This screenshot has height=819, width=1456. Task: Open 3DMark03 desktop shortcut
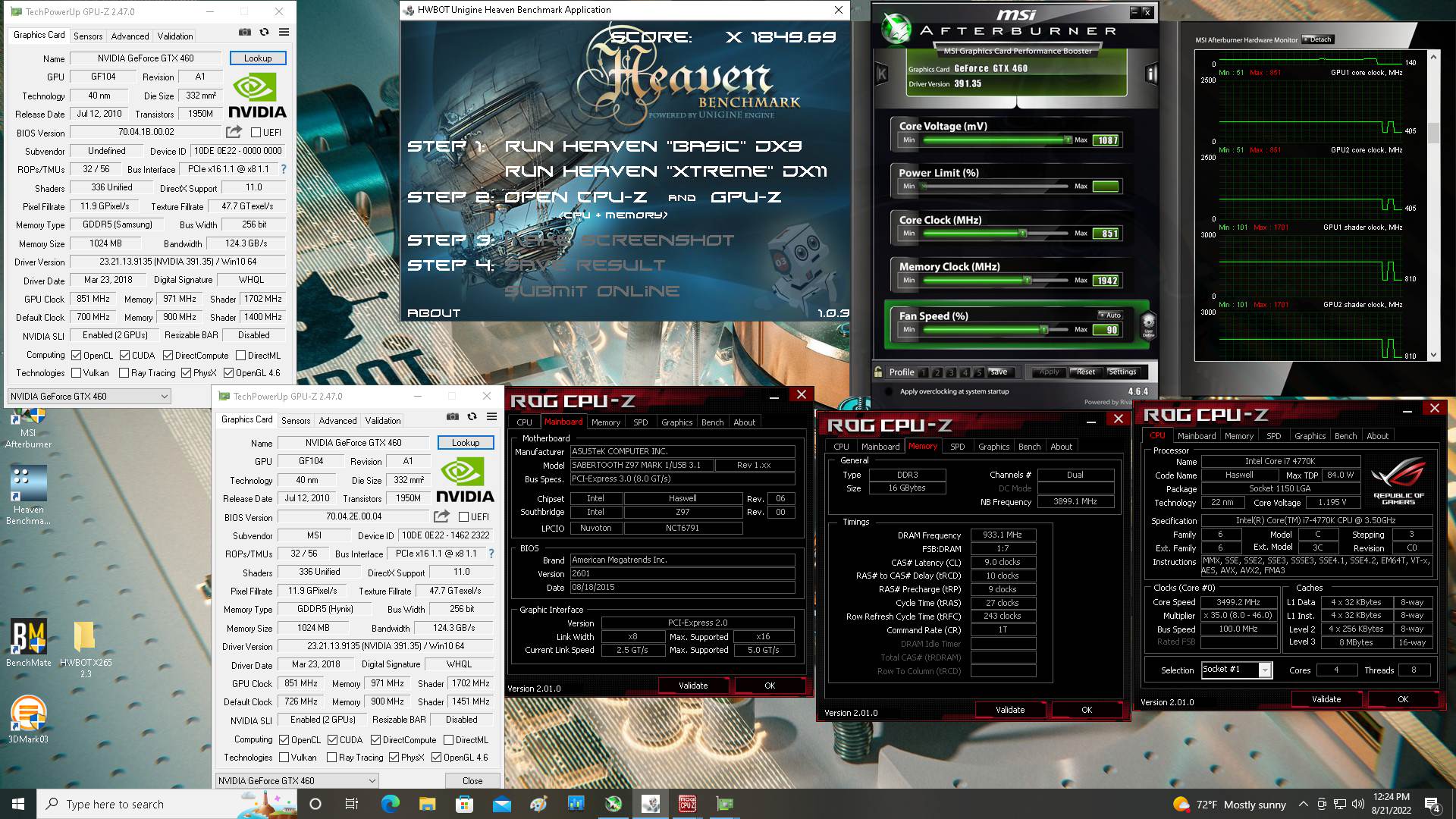(x=29, y=719)
